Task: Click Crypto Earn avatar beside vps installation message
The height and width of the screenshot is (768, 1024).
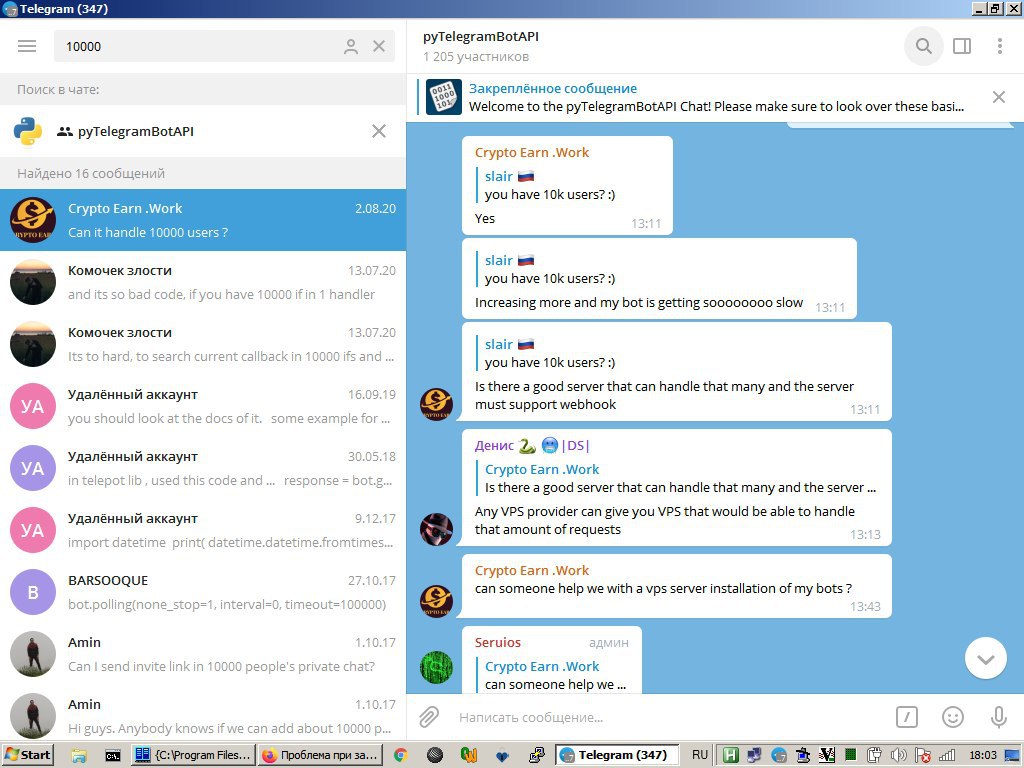Action: (x=436, y=601)
